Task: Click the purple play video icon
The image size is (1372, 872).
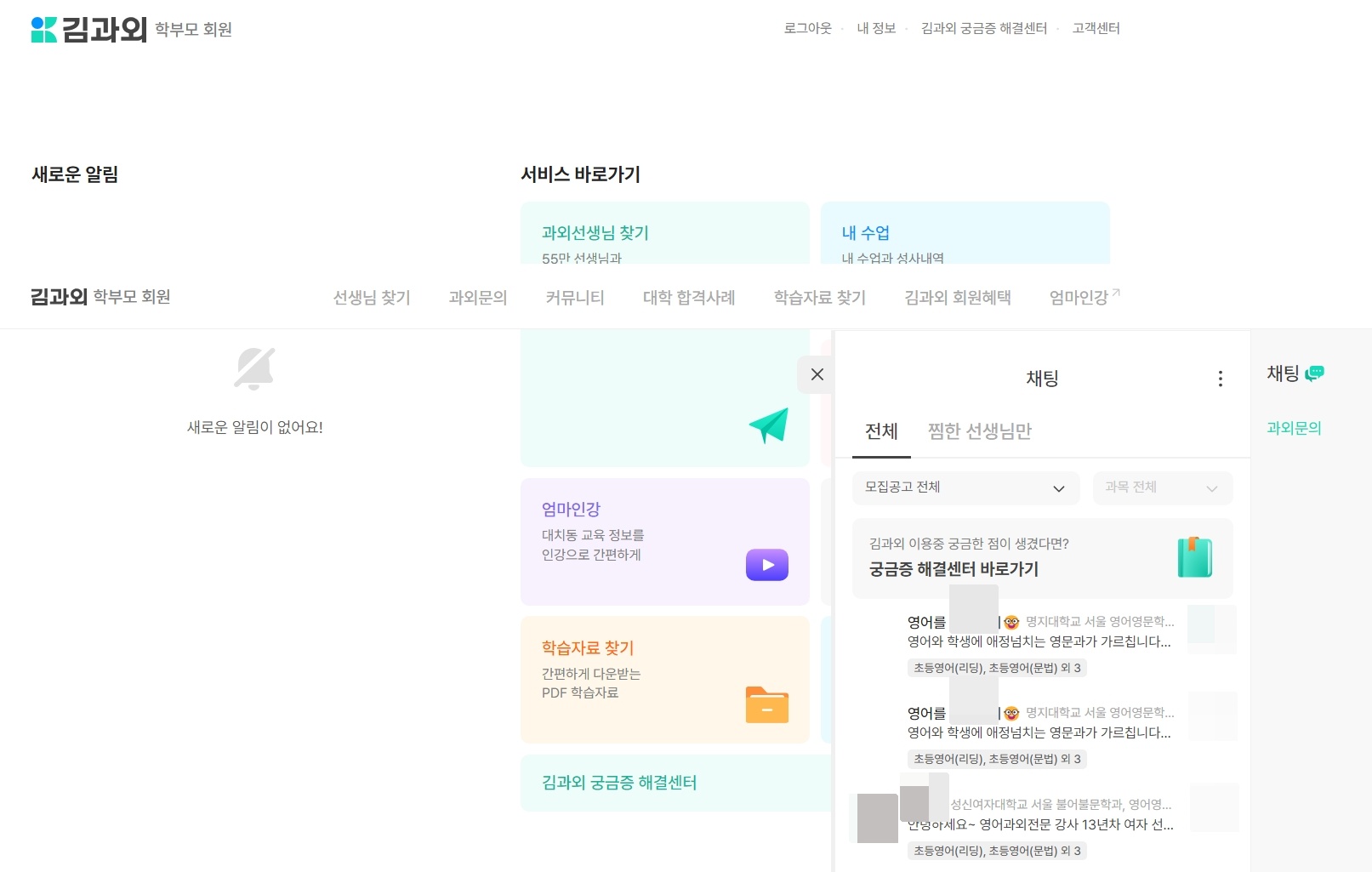Action: click(x=767, y=565)
